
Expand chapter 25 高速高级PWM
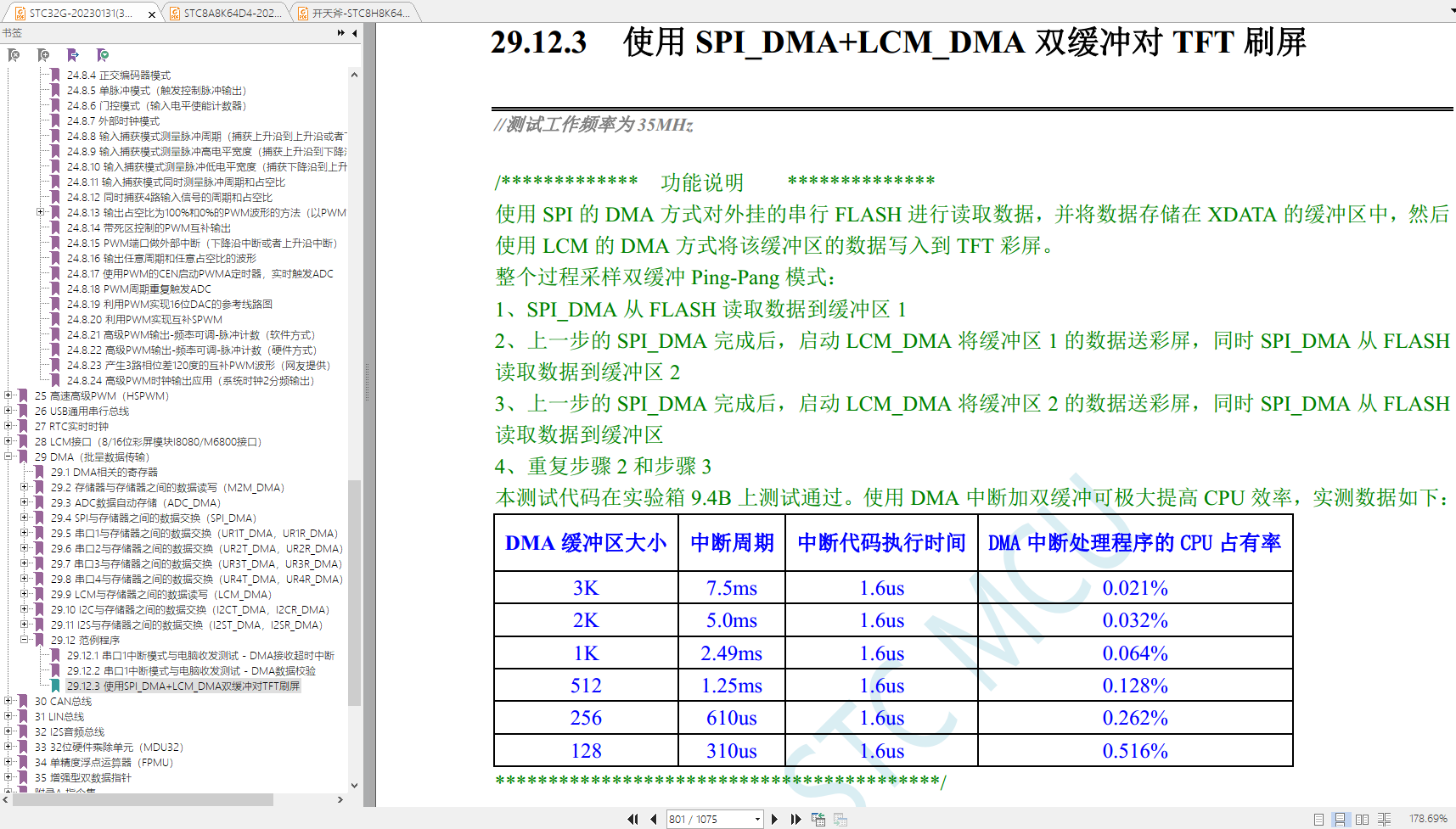(8, 395)
